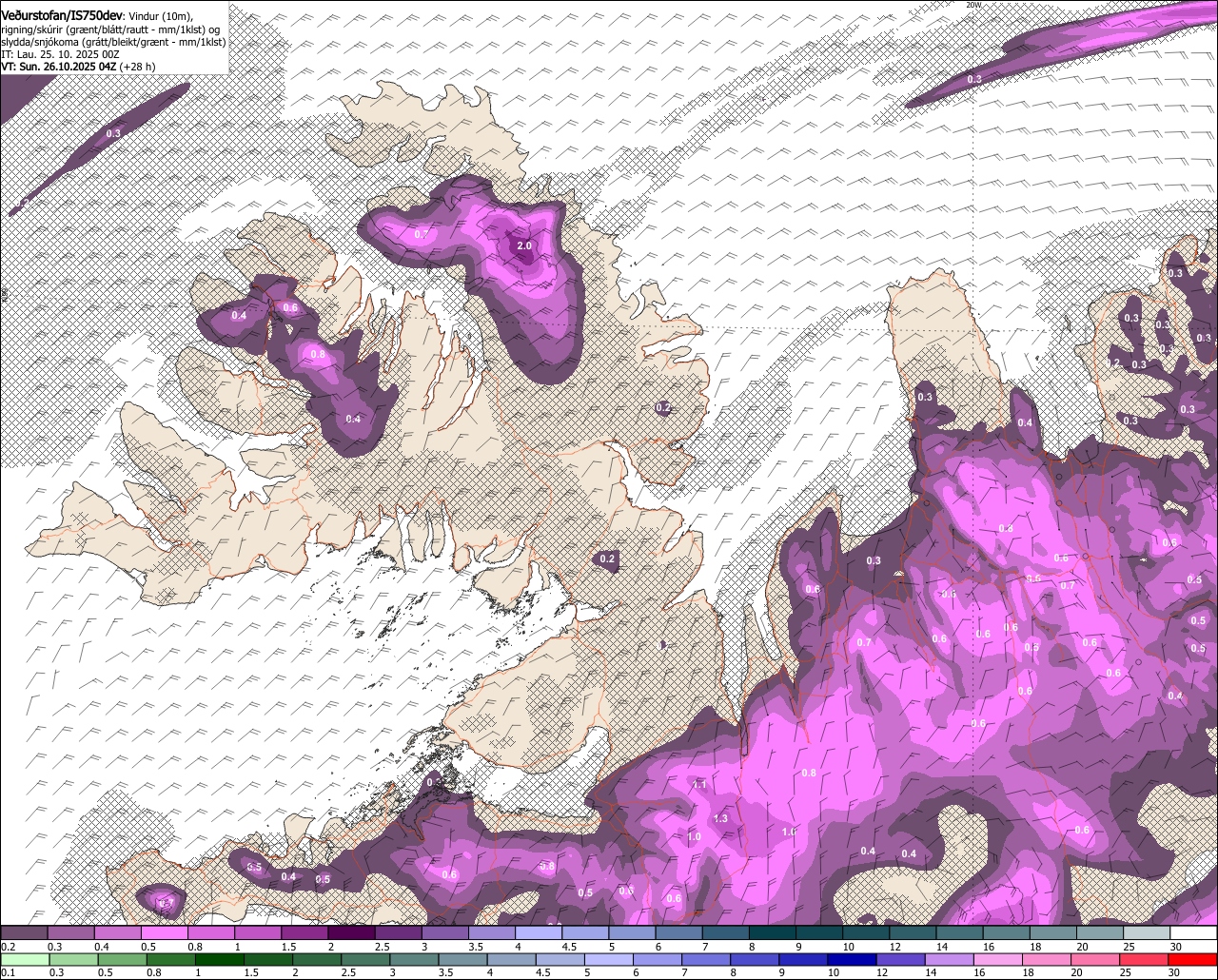Pick the darkest green 1 swatch in lower legend
Viewport: 1218px width, 980px height.
pos(219,959)
